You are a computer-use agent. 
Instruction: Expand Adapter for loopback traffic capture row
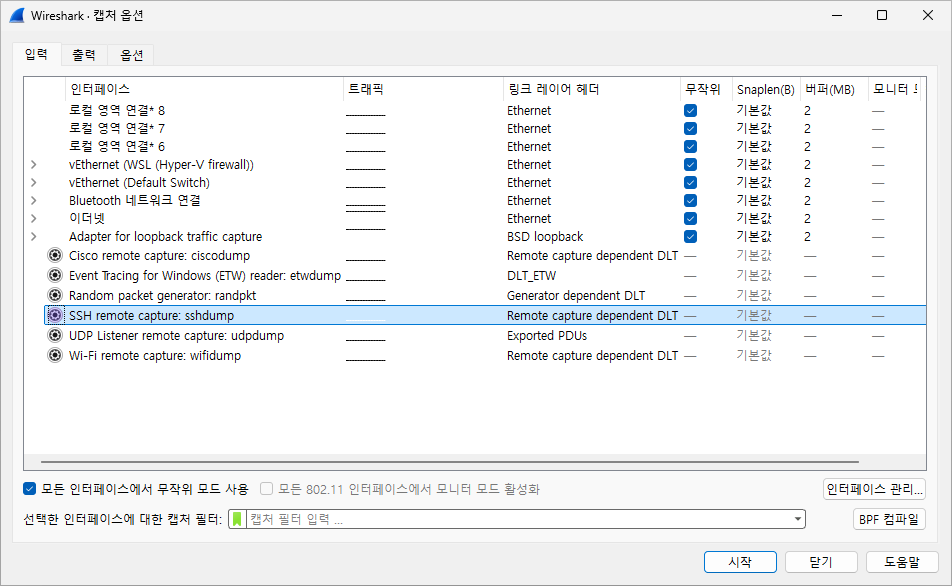pos(33,236)
